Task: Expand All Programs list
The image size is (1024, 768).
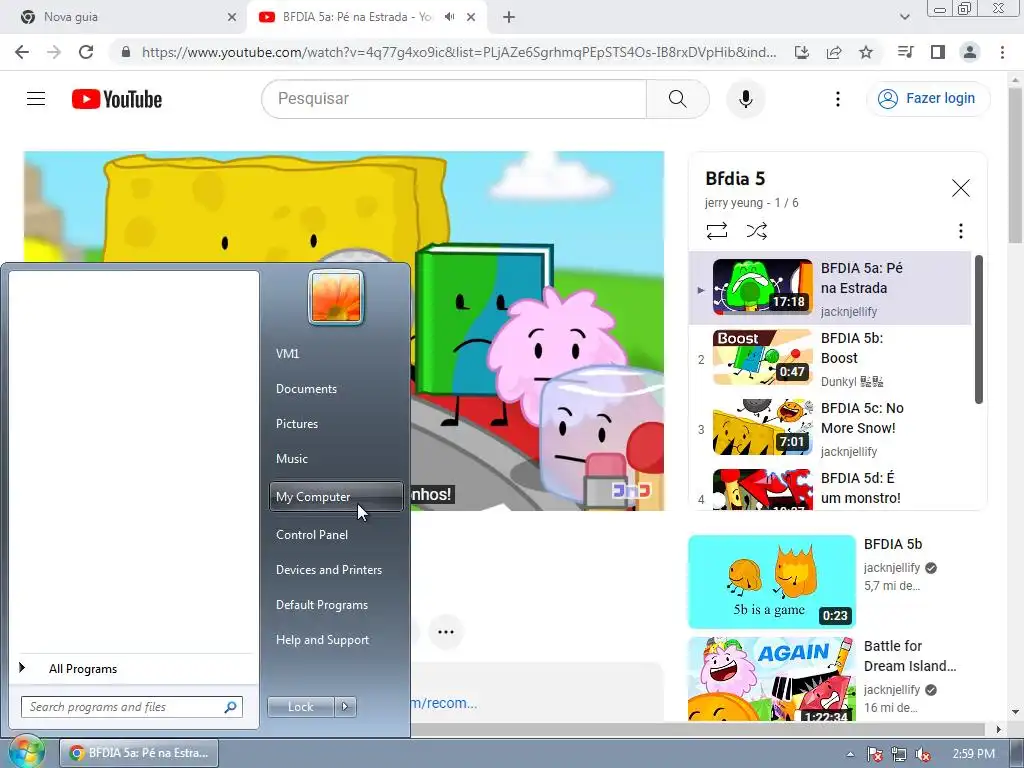Action: click(x=134, y=668)
